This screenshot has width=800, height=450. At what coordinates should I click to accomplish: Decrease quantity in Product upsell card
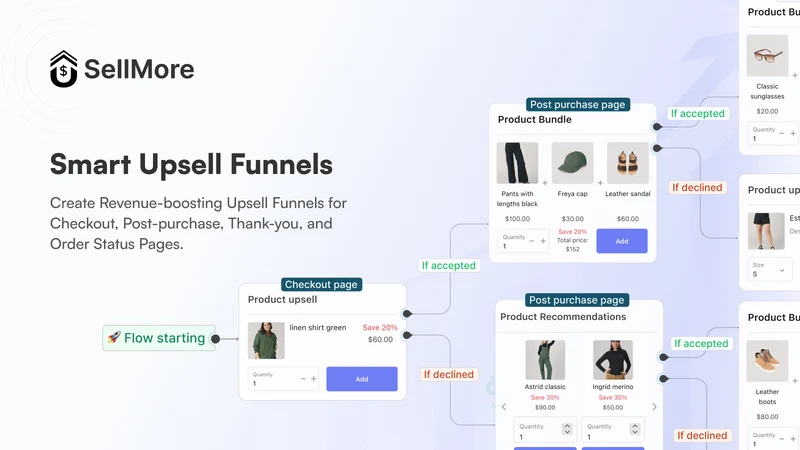[303, 379]
